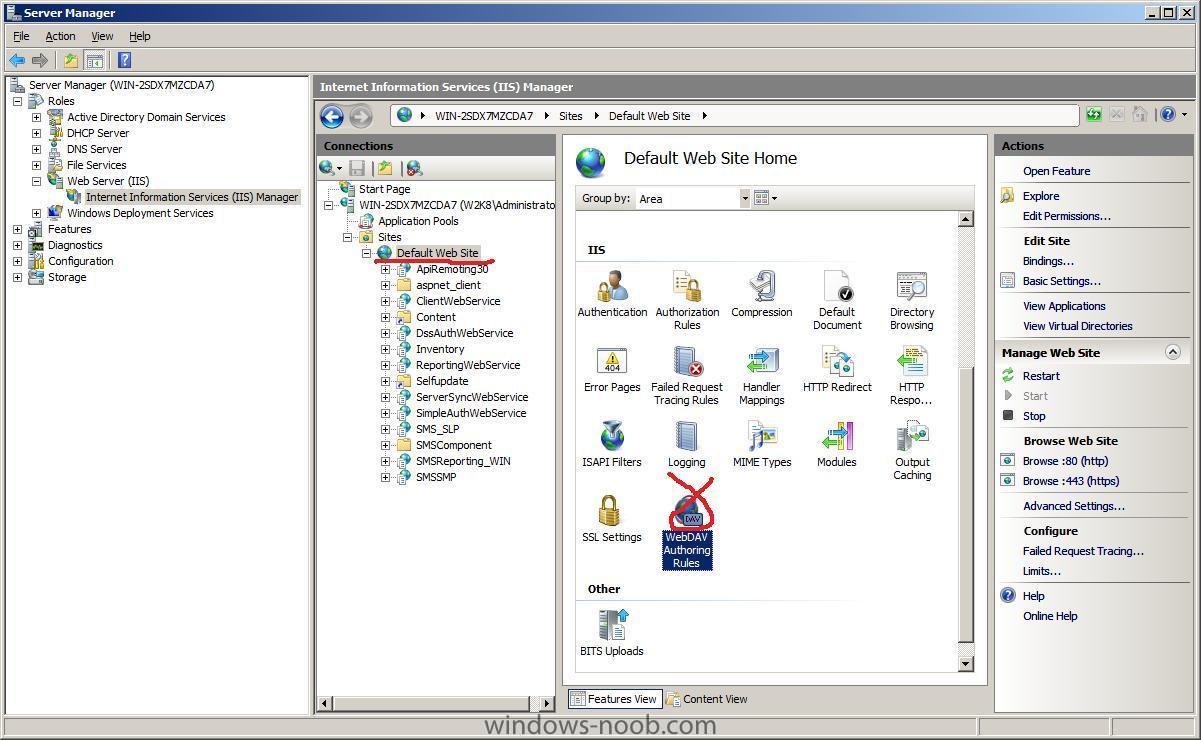Click the Server Manager toolbar help icon
This screenshot has width=1201, height=740.
(124, 60)
